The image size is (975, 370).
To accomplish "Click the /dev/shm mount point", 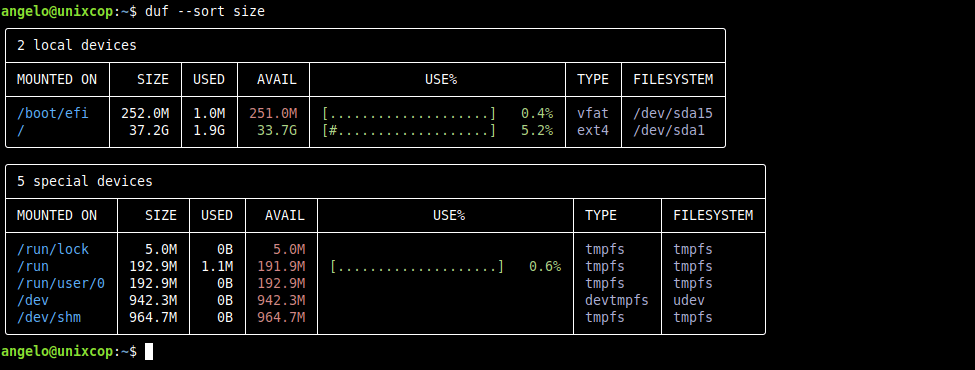I will pyautogui.click(x=49, y=317).
